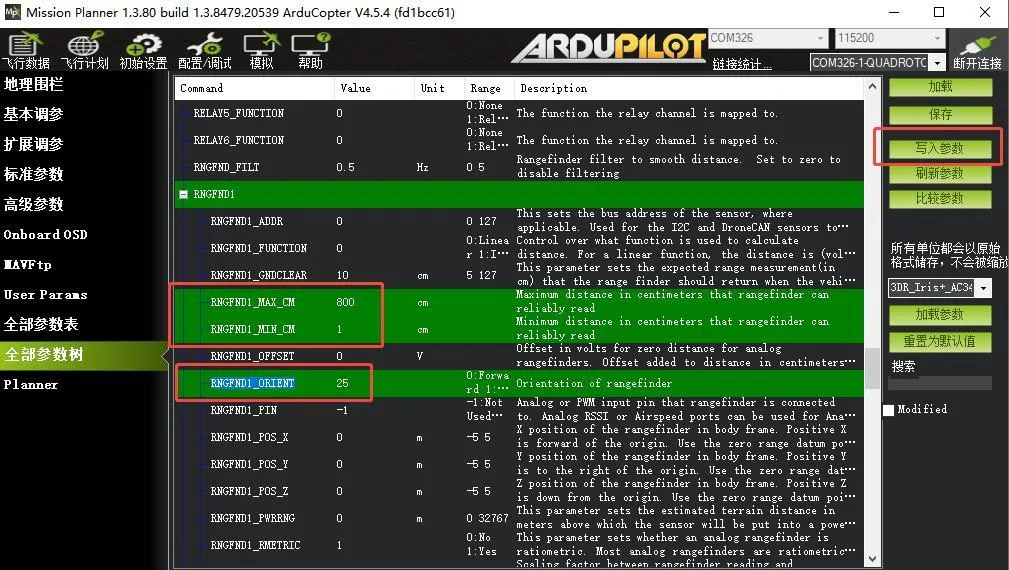Select the RNGFND1_OFFSET parameter row

[521, 356]
